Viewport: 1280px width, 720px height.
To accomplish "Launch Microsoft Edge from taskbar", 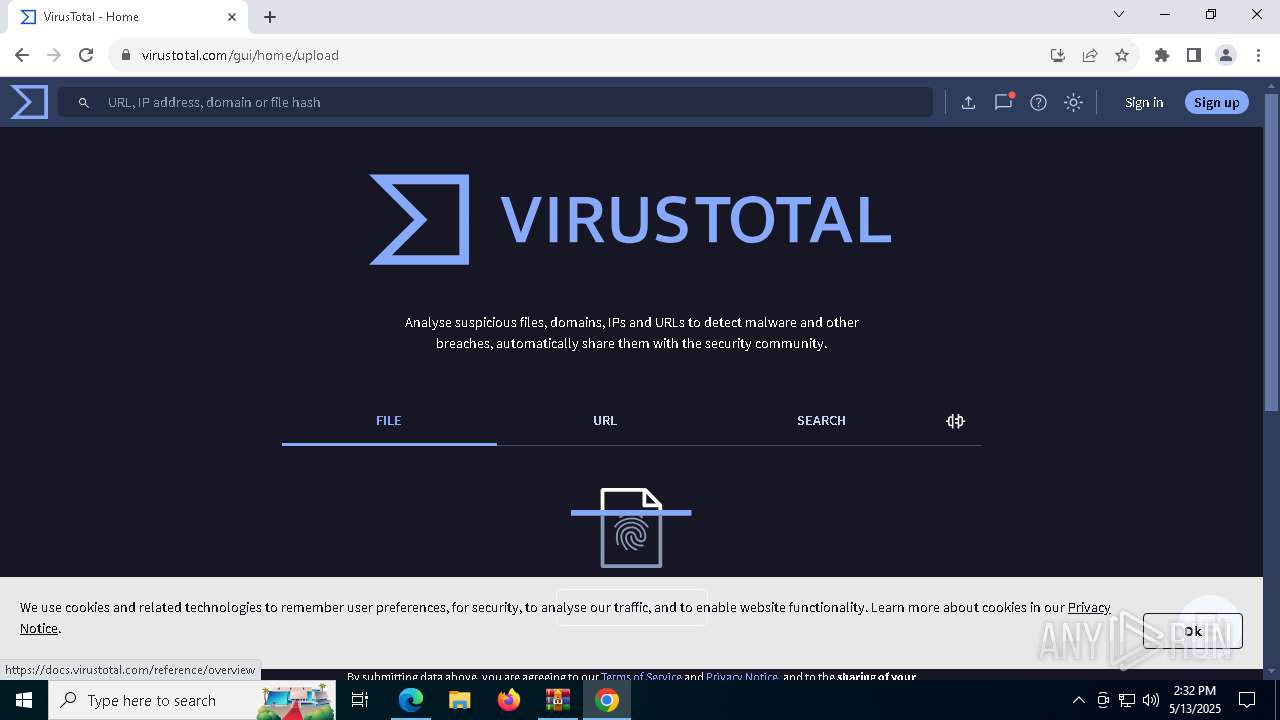I will [x=411, y=700].
